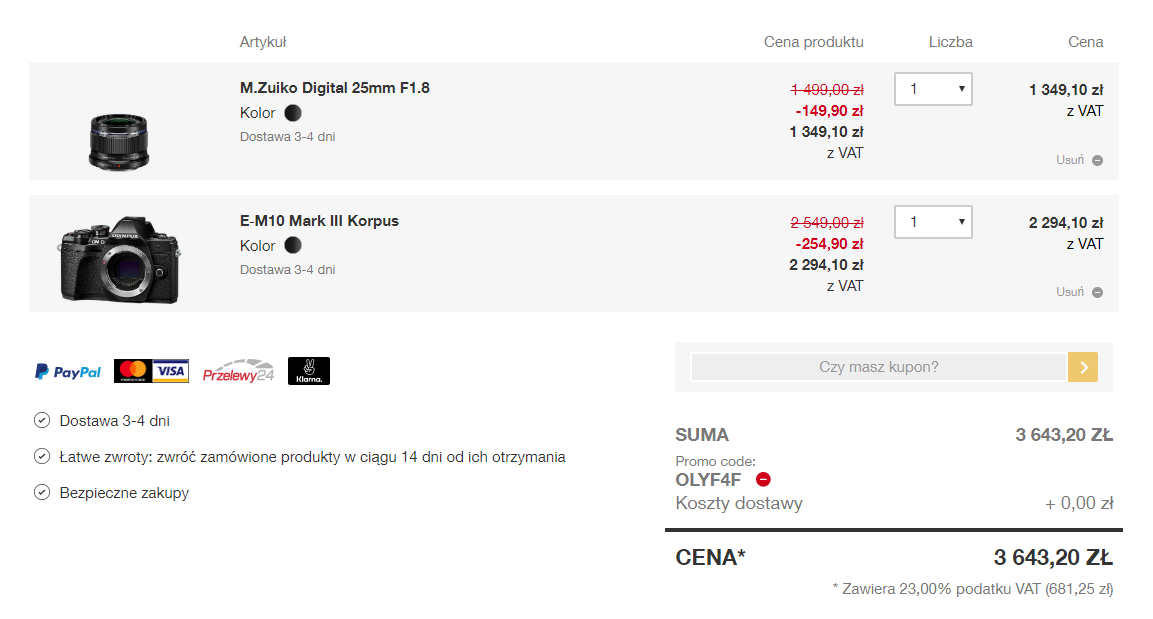This screenshot has width=1153, height=619.
Task: Click the Przelewy24 payment logo
Action: point(238,372)
